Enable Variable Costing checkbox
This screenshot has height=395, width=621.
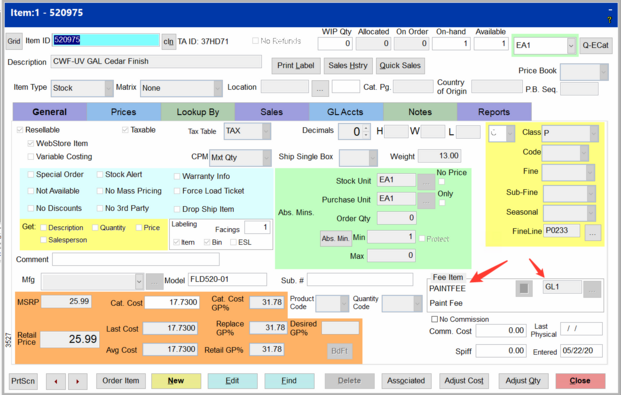(x=30, y=157)
